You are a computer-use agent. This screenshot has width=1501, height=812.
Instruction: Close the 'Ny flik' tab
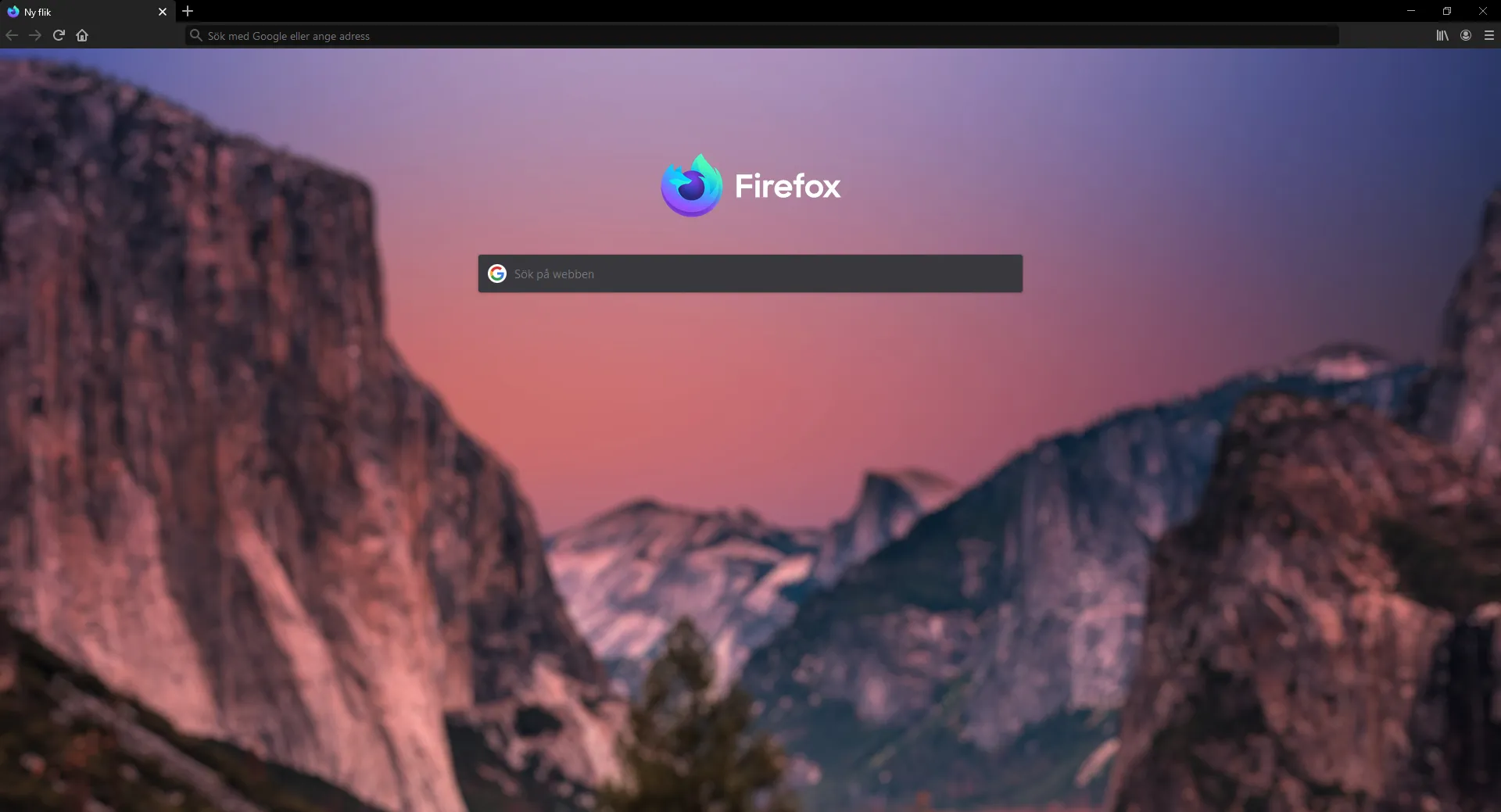point(163,11)
